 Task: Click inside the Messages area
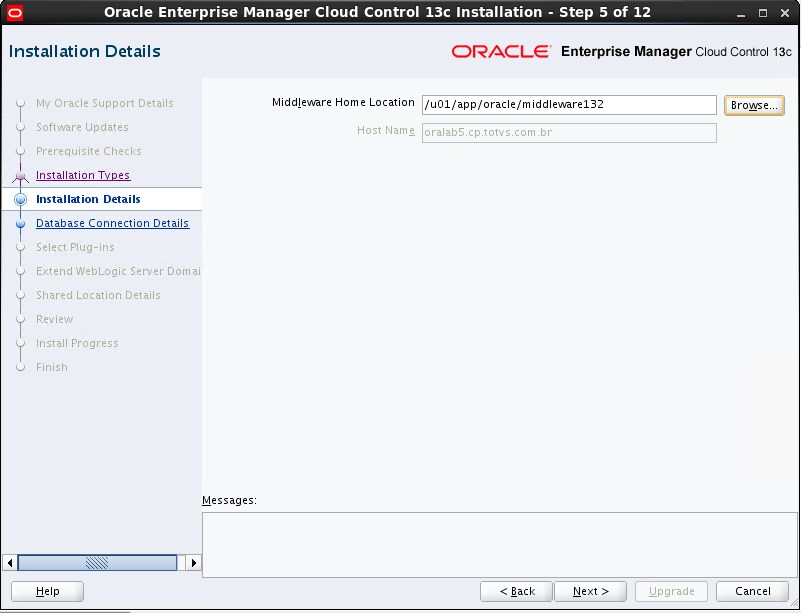click(500, 540)
